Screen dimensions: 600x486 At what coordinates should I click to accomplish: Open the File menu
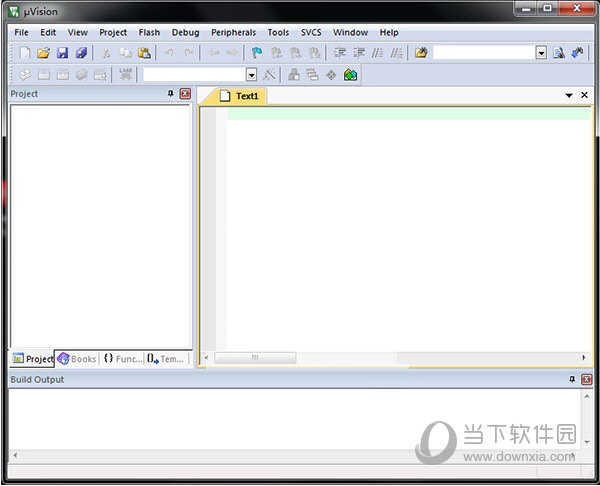click(x=21, y=33)
